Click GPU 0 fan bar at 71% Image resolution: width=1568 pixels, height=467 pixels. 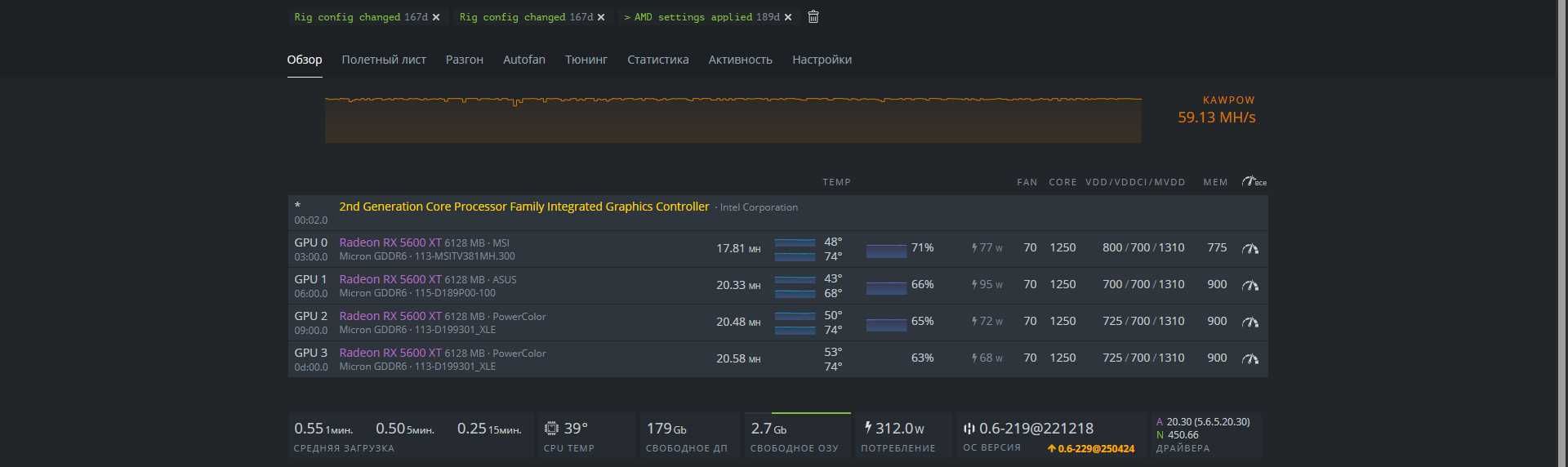tap(886, 251)
